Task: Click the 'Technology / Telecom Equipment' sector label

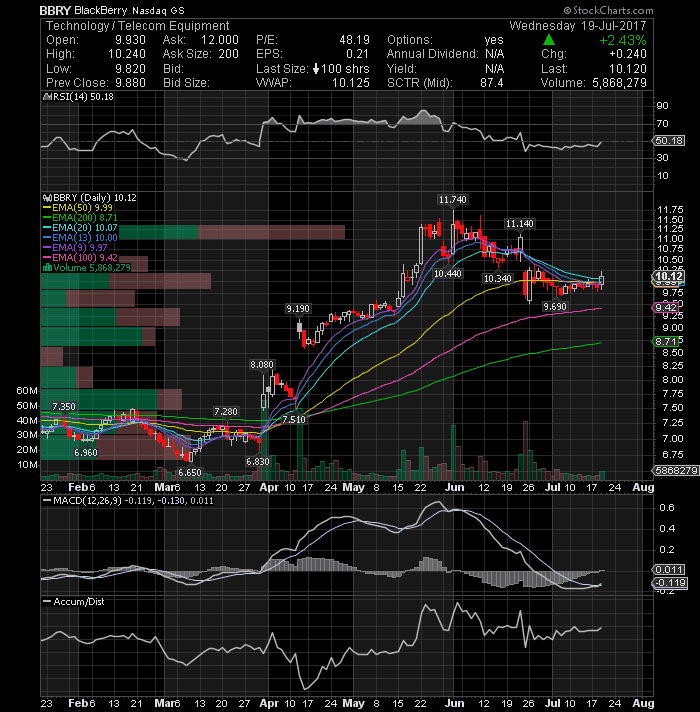Action: 138,26
